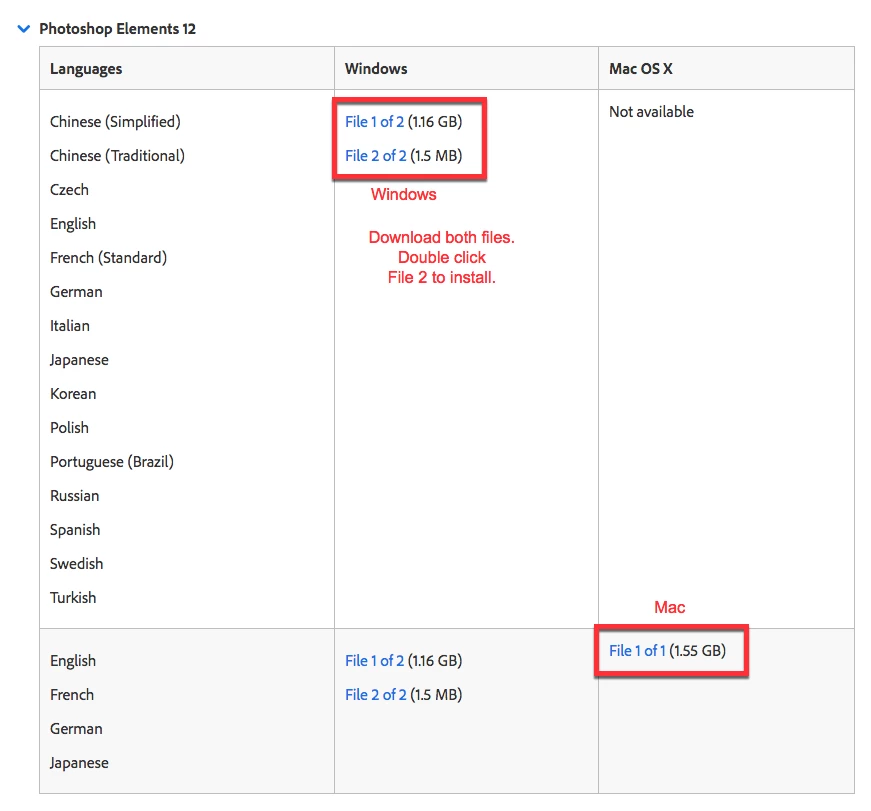Viewport: 871px width, 811px height.
Task: Select the Swedish language entry
Action: tap(77, 564)
